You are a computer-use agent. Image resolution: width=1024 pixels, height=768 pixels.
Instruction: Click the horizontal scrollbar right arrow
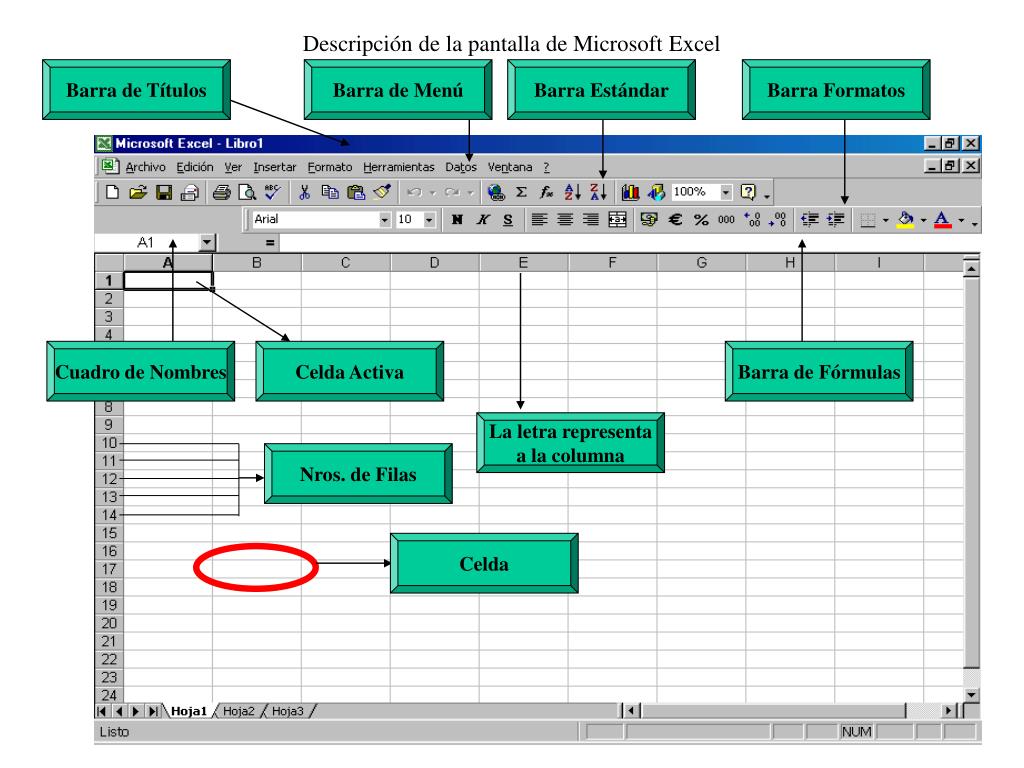pos(948,711)
